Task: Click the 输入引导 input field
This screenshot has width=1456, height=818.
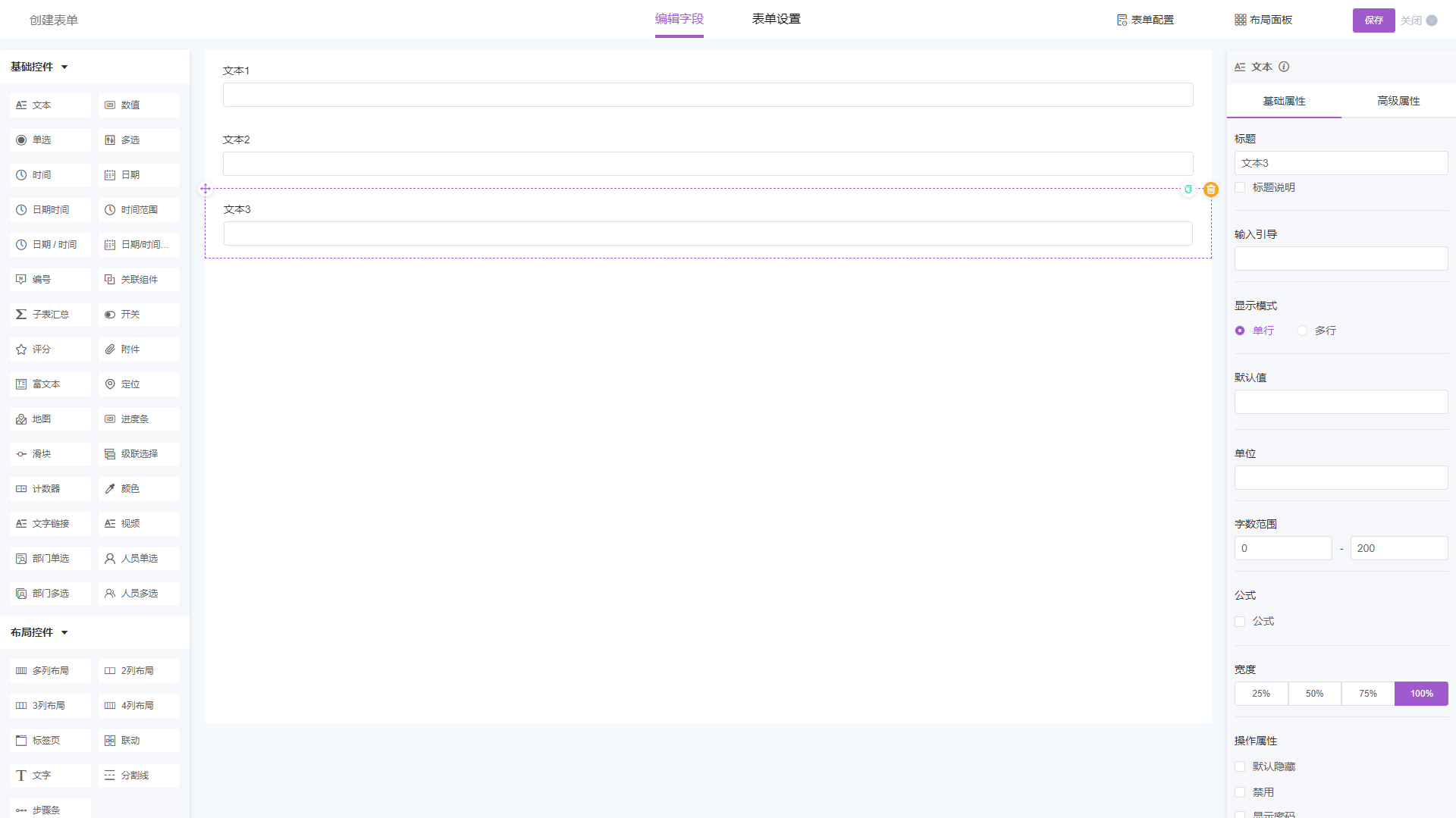Action: (x=1341, y=259)
